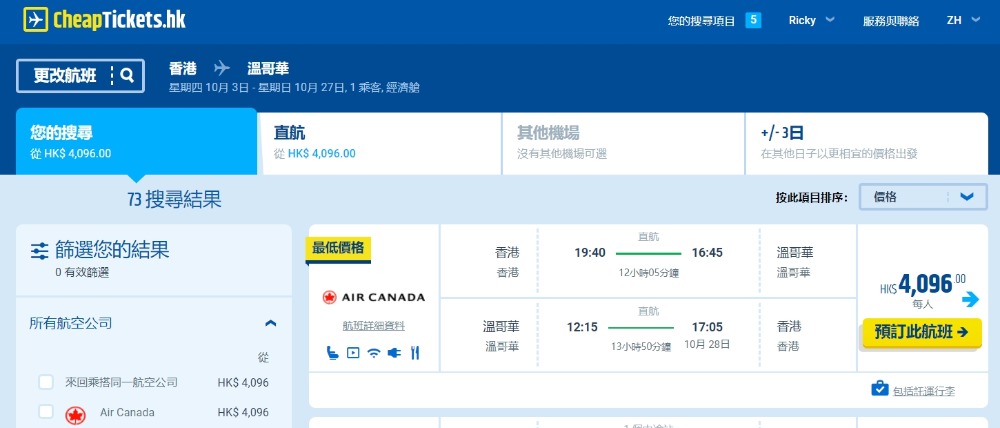Select the +/- 3日 flexible dates tab

tap(866, 142)
